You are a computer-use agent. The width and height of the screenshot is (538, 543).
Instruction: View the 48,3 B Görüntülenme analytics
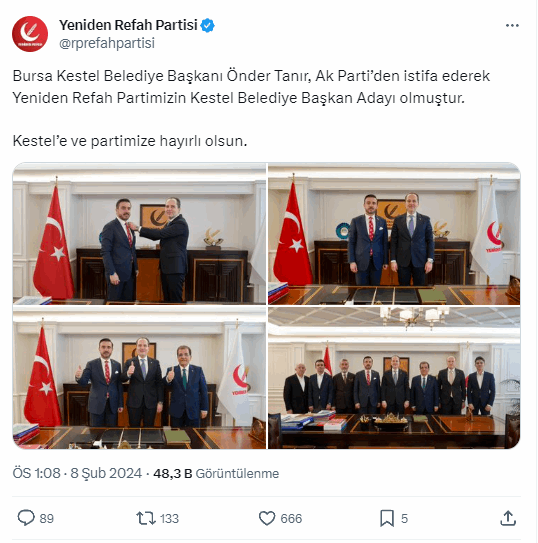click(216, 473)
